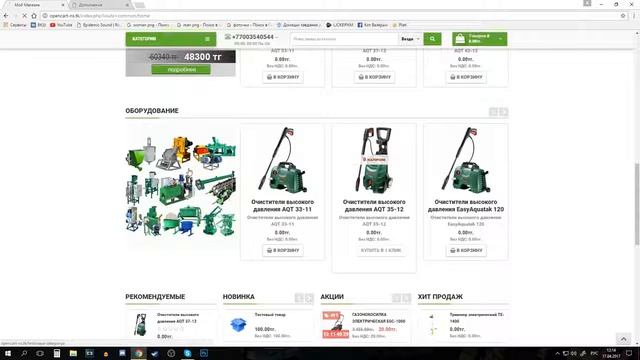This screenshot has width=640, height=360.
Task: Click the green search magnifier button
Action: click(432, 39)
